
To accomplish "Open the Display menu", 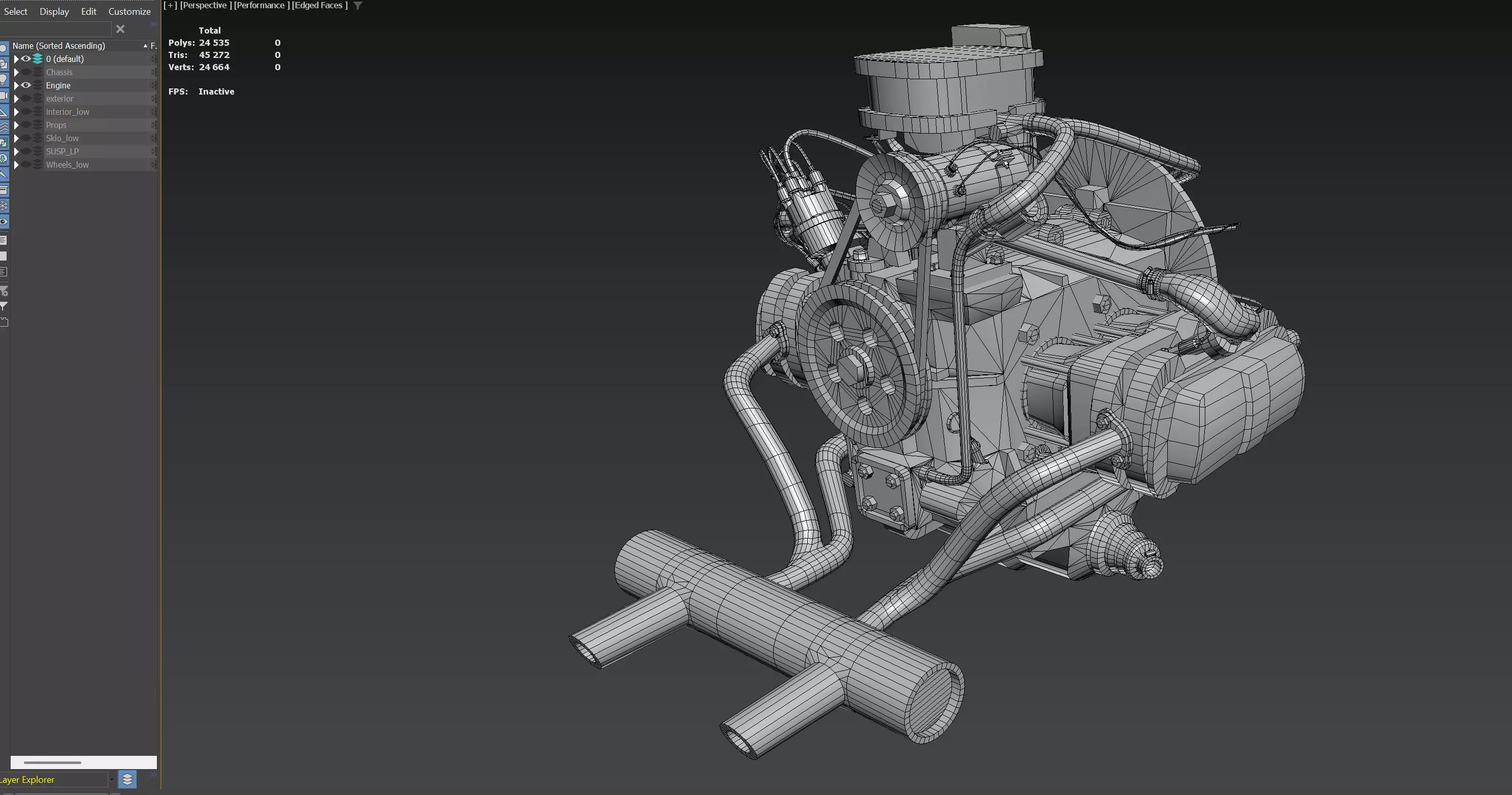I will [54, 11].
